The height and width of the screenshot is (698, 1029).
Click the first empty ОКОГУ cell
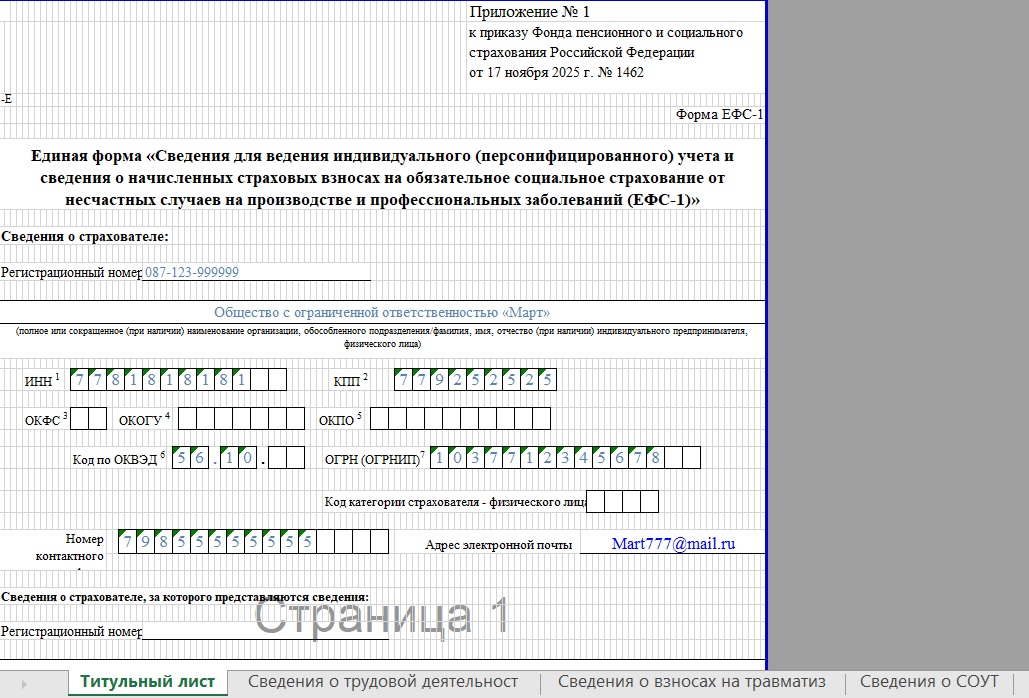pyautogui.click(x=187, y=419)
